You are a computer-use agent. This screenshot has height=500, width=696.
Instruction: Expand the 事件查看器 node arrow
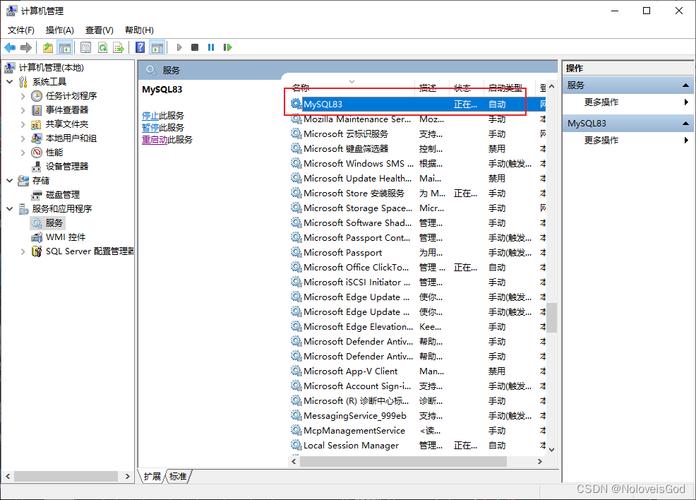(x=23, y=110)
